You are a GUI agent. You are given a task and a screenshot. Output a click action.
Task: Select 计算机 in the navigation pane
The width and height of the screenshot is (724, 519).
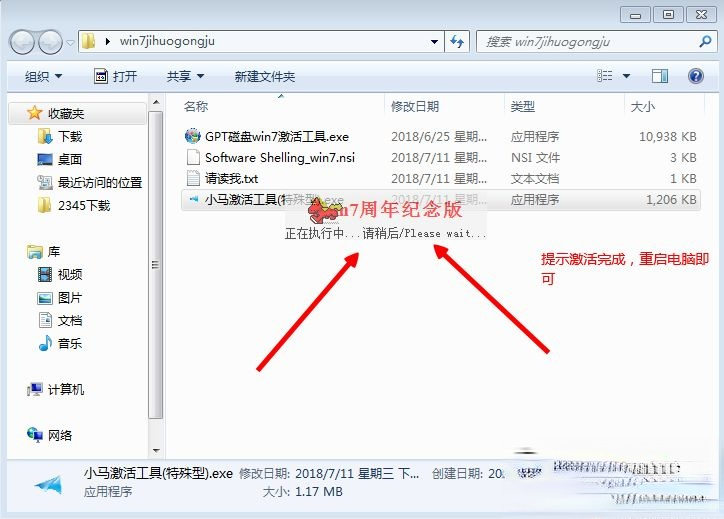66,390
